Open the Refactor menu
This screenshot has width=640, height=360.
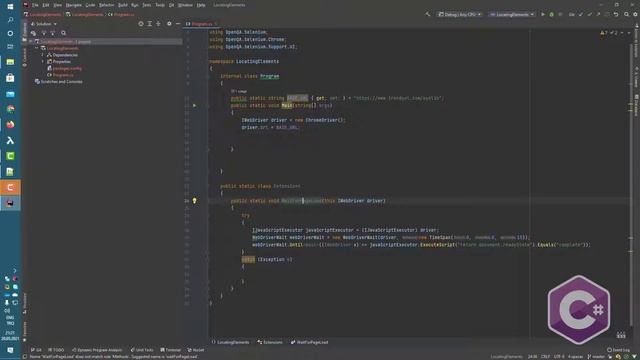point(107,5)
